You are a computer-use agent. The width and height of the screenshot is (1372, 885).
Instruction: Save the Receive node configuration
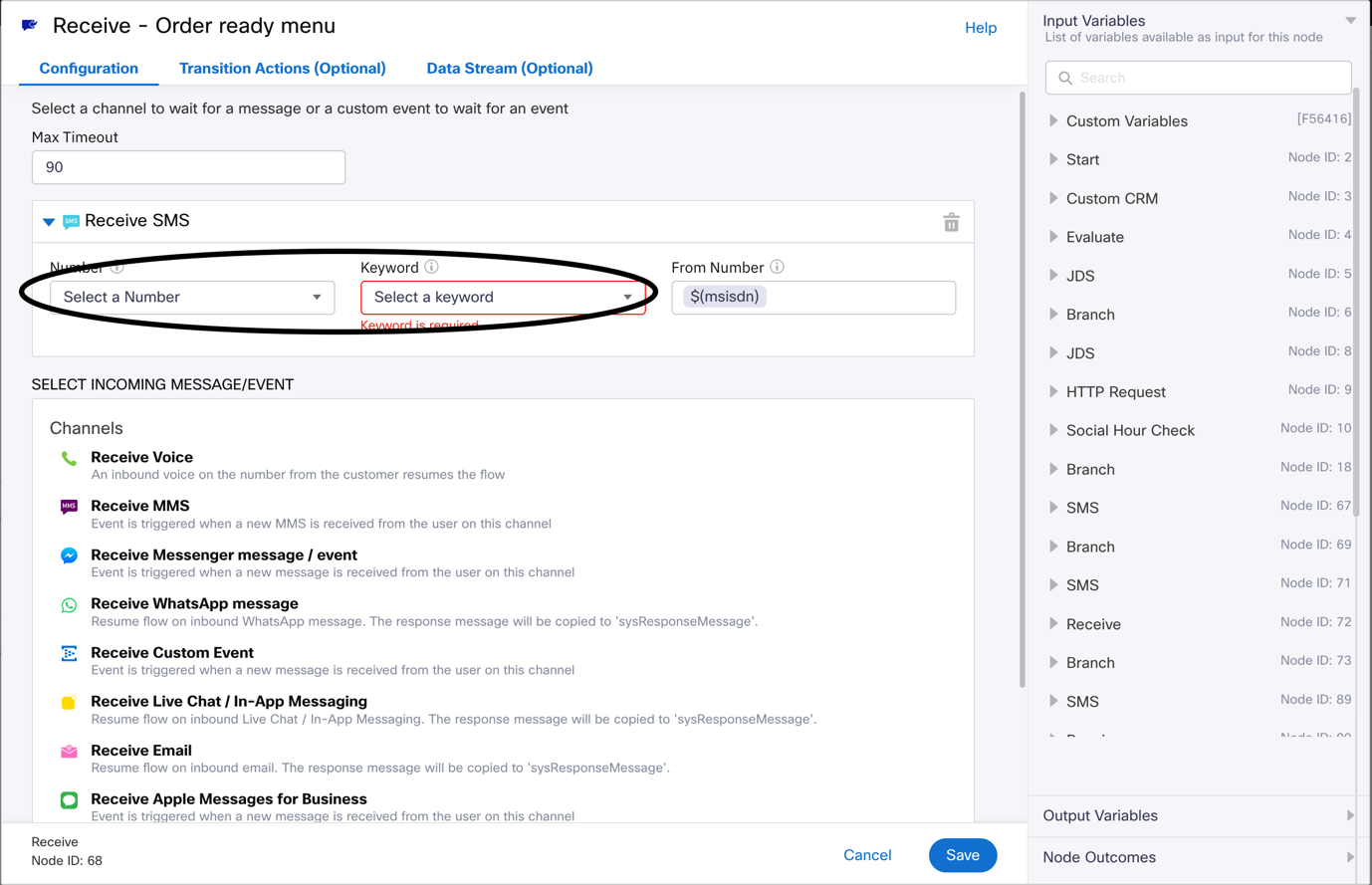pyautogui.click(x=963, y=855)
